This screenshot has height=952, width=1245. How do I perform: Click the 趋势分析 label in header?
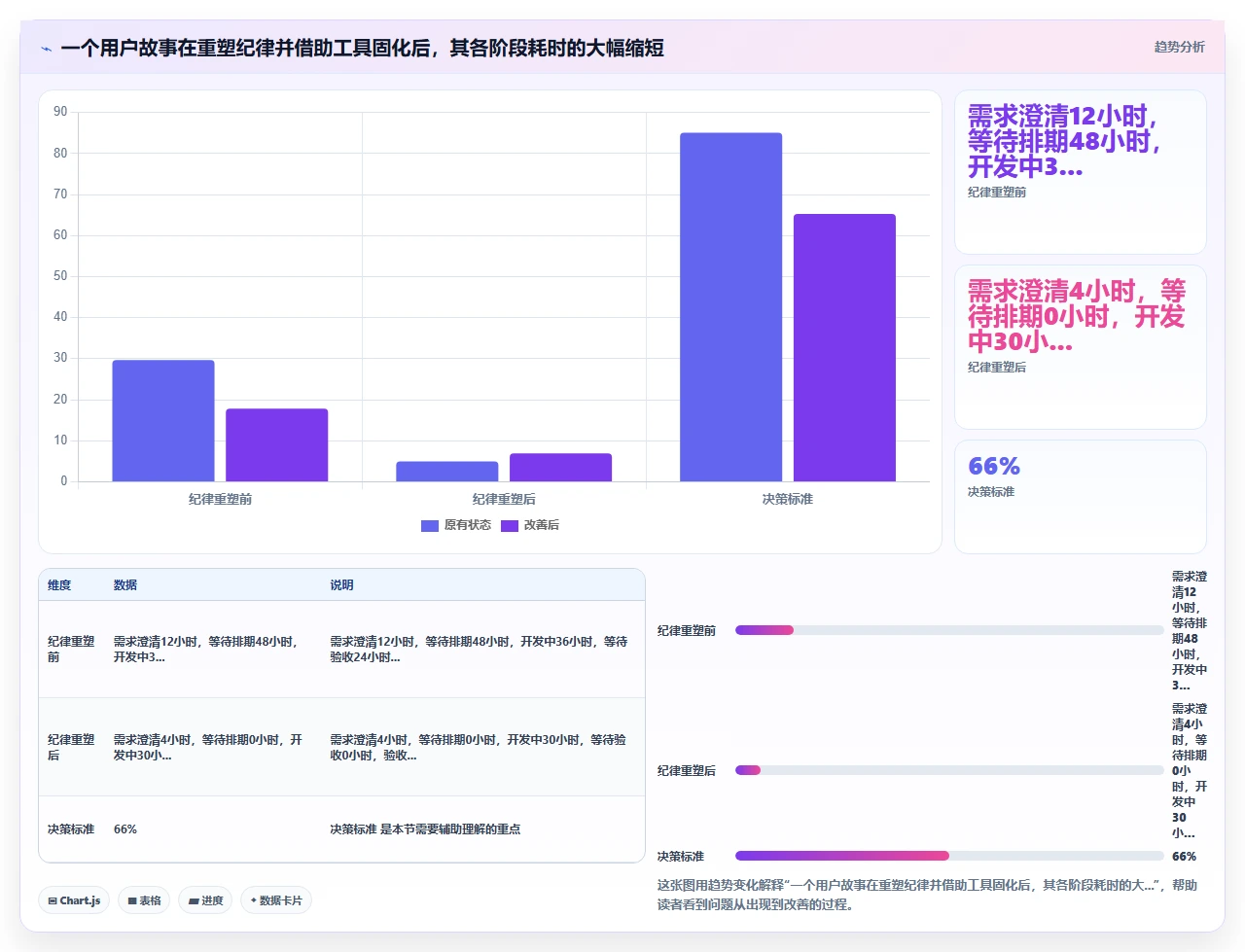point(1179,47)
